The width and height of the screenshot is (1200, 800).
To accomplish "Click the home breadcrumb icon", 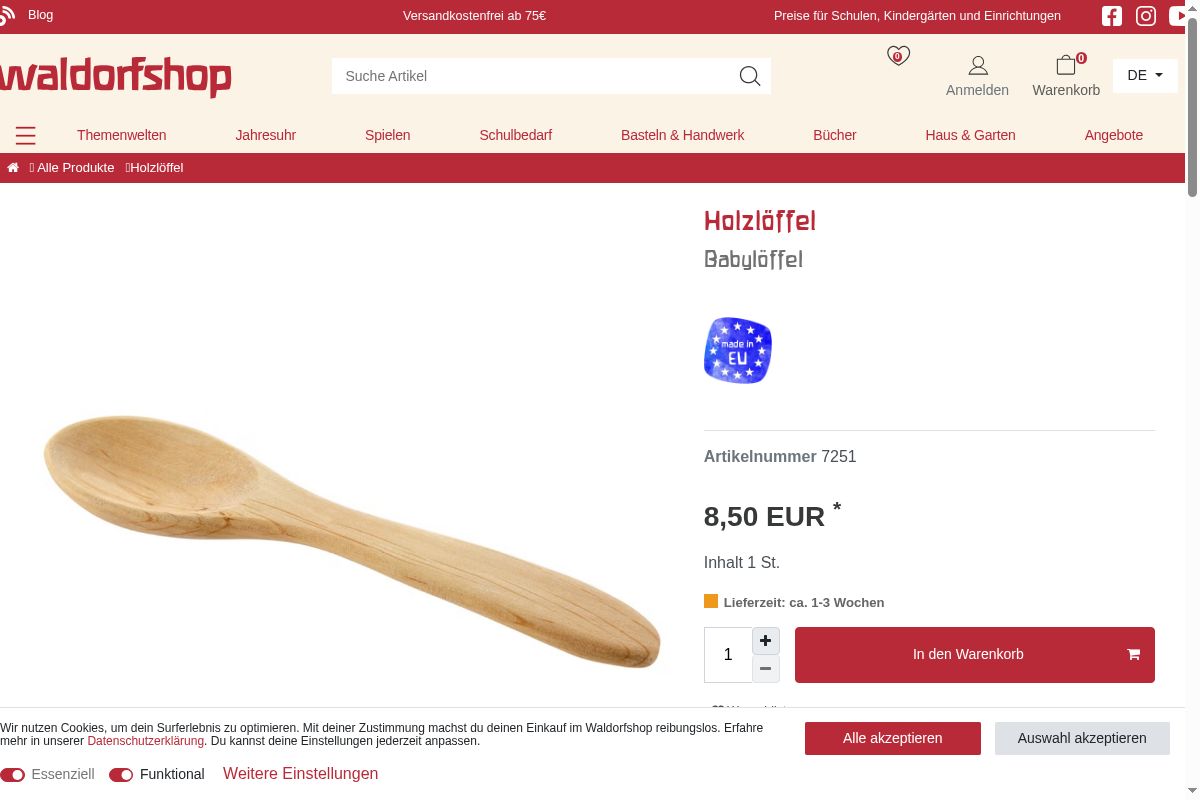I will click(x=13, y=168).
